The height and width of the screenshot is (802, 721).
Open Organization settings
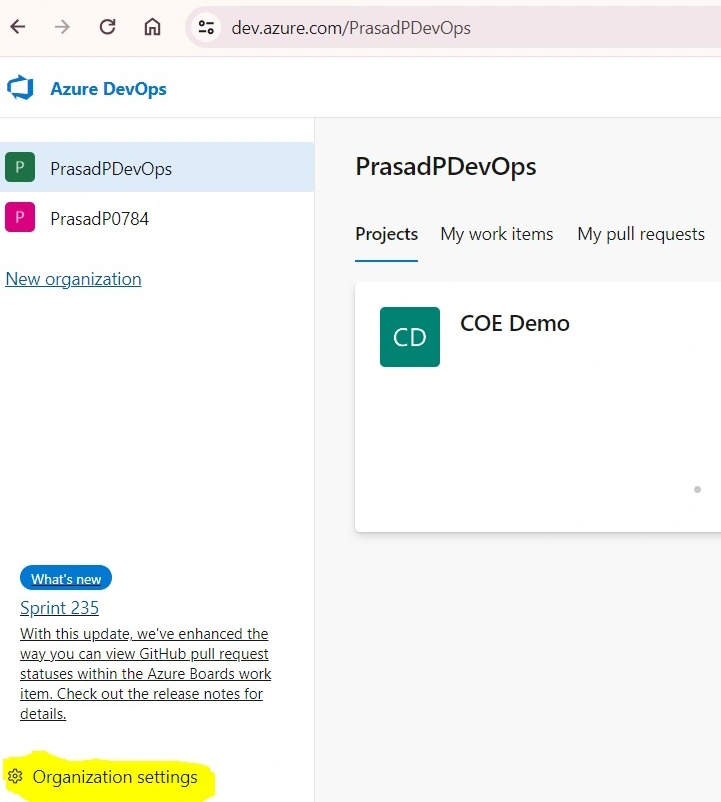[115, 777]
